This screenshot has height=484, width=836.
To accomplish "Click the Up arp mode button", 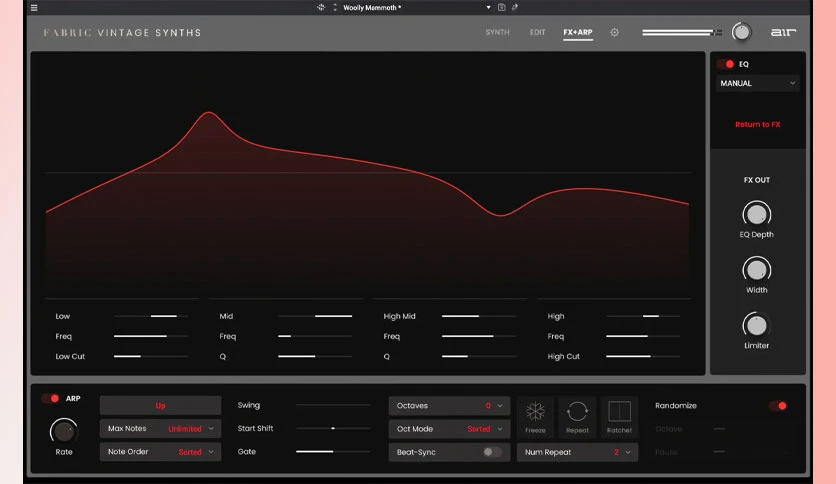I will [x=160, y=406].
